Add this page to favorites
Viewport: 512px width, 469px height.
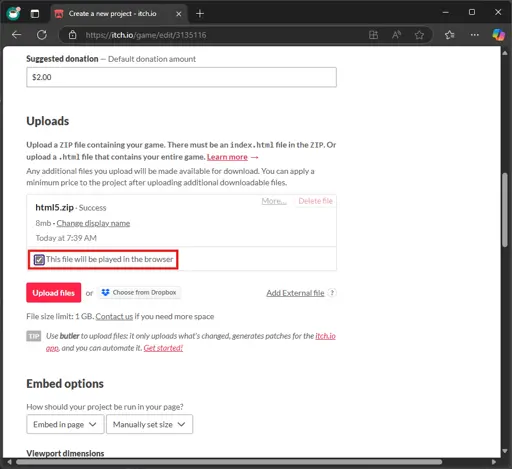coord(419,35)
